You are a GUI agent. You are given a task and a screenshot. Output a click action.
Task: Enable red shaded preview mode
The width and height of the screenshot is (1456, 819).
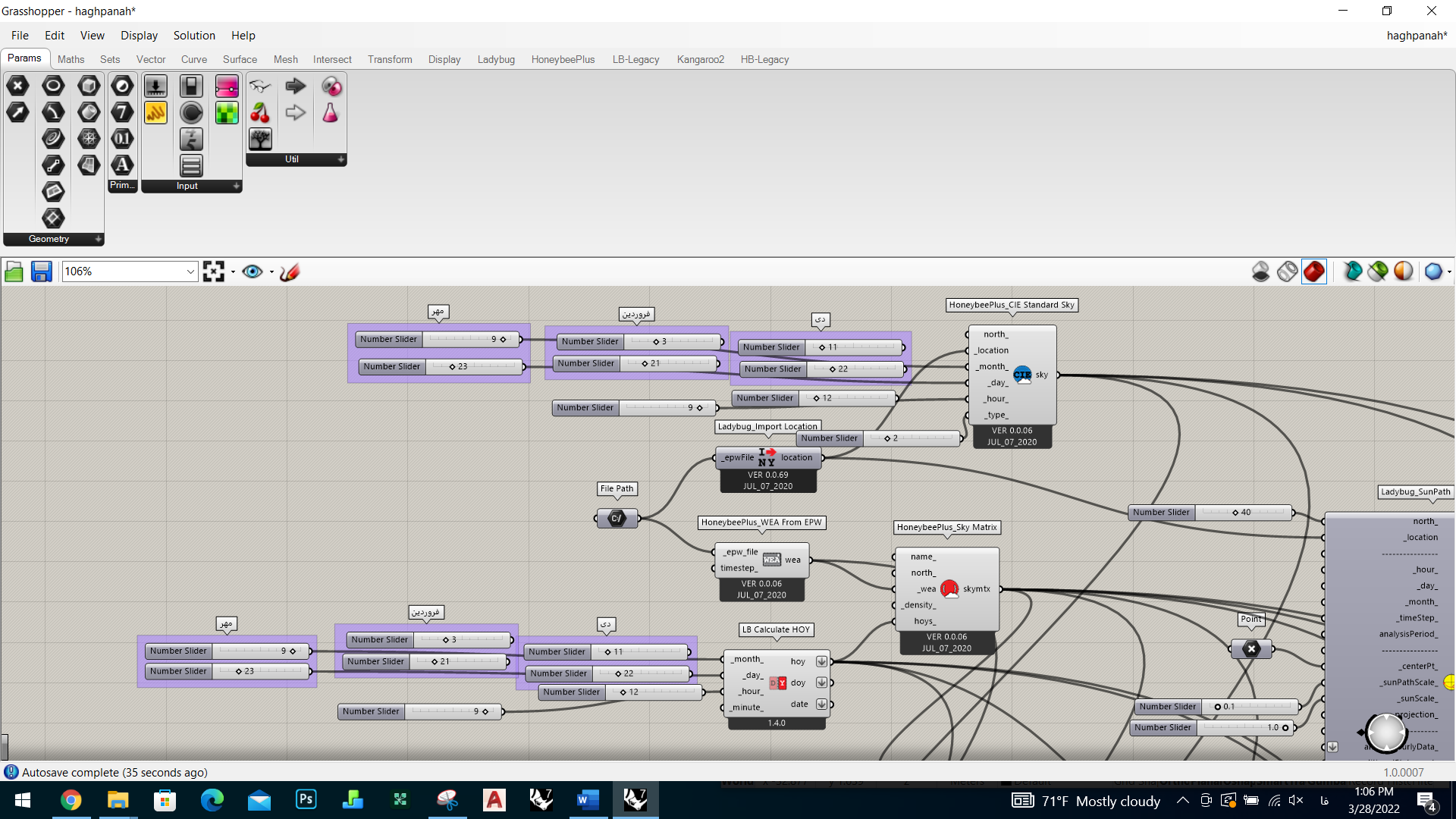click(x=1314, y=271)
